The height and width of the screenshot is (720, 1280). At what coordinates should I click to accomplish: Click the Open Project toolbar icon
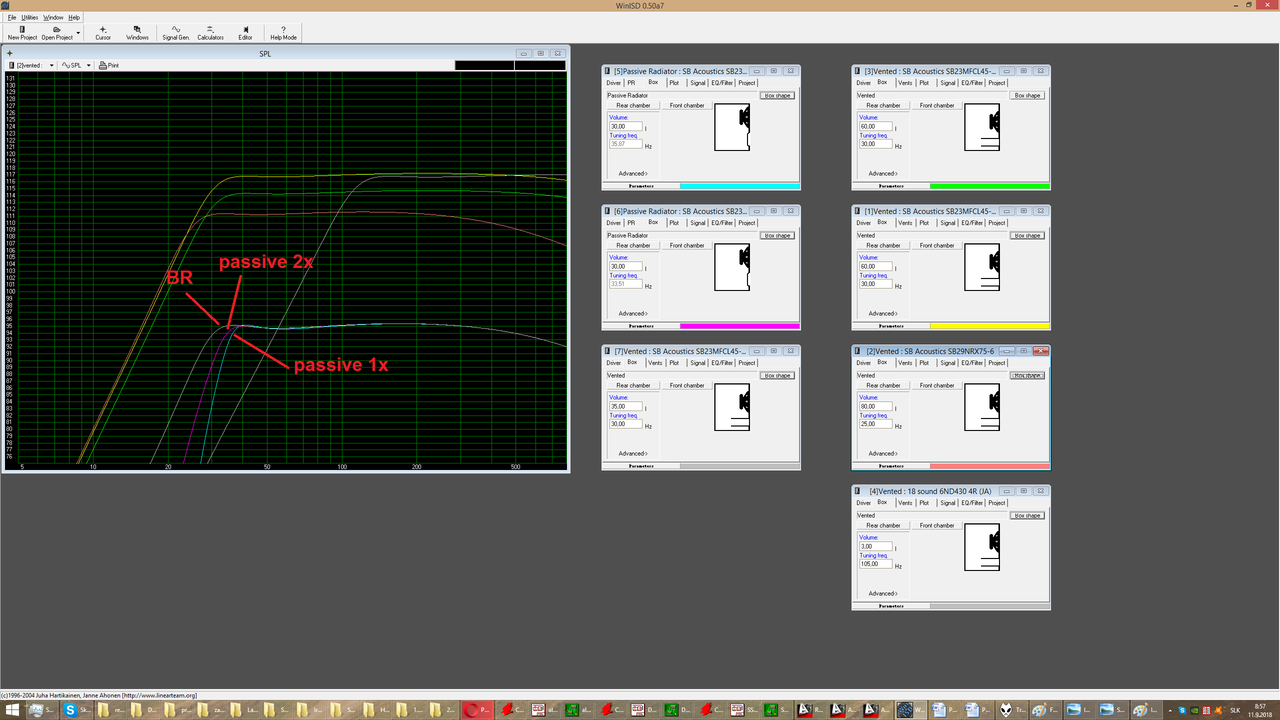[x=57, y=29]
